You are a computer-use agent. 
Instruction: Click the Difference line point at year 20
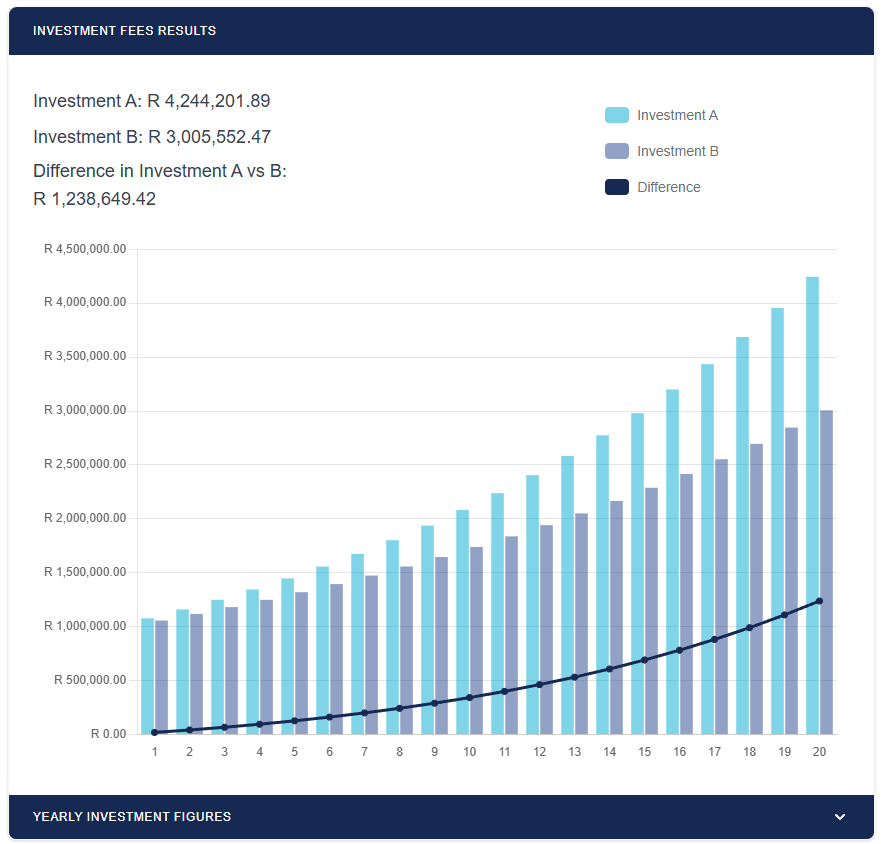[819, 601]
